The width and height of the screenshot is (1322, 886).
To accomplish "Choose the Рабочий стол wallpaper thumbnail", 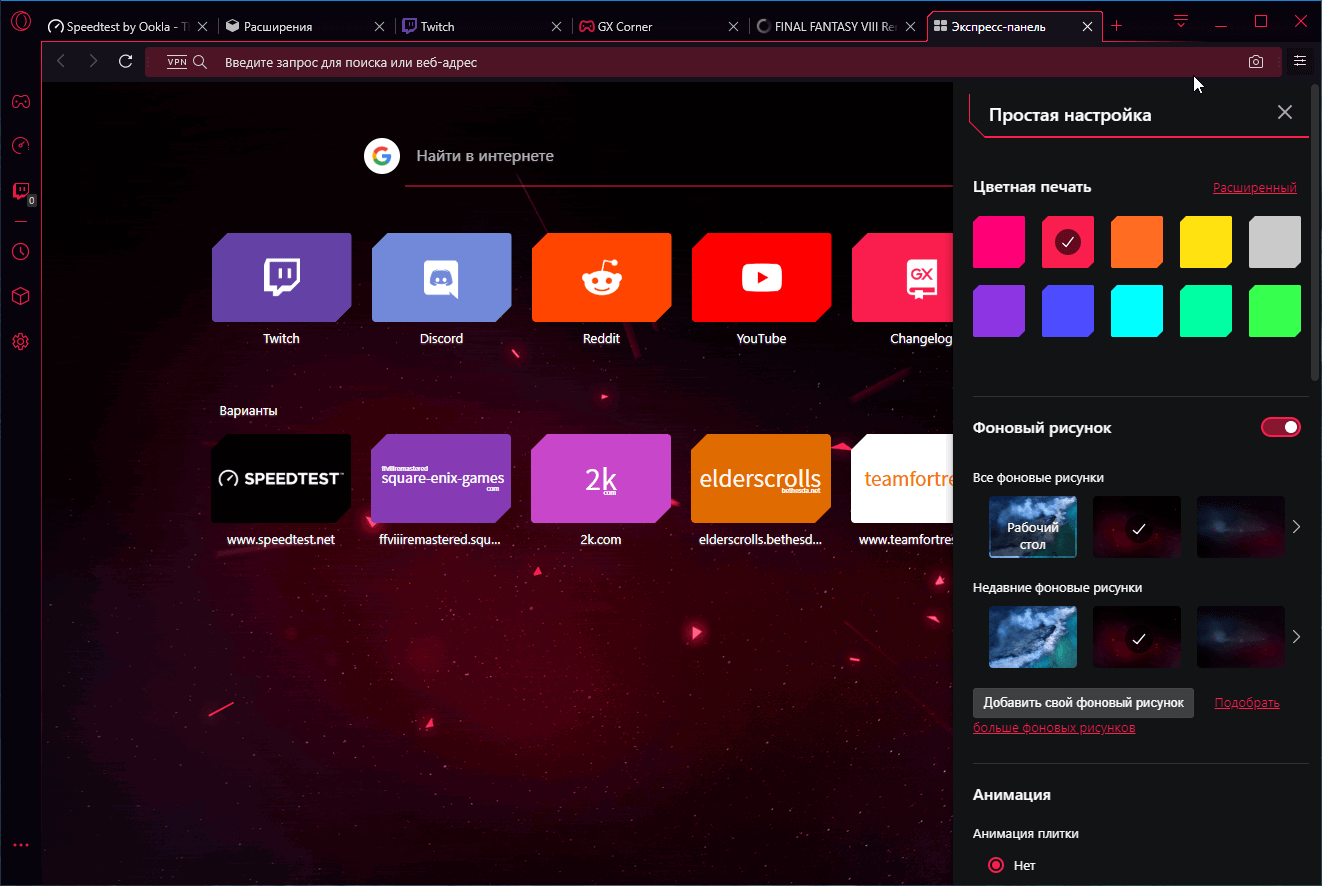I will pos(1033,527).
